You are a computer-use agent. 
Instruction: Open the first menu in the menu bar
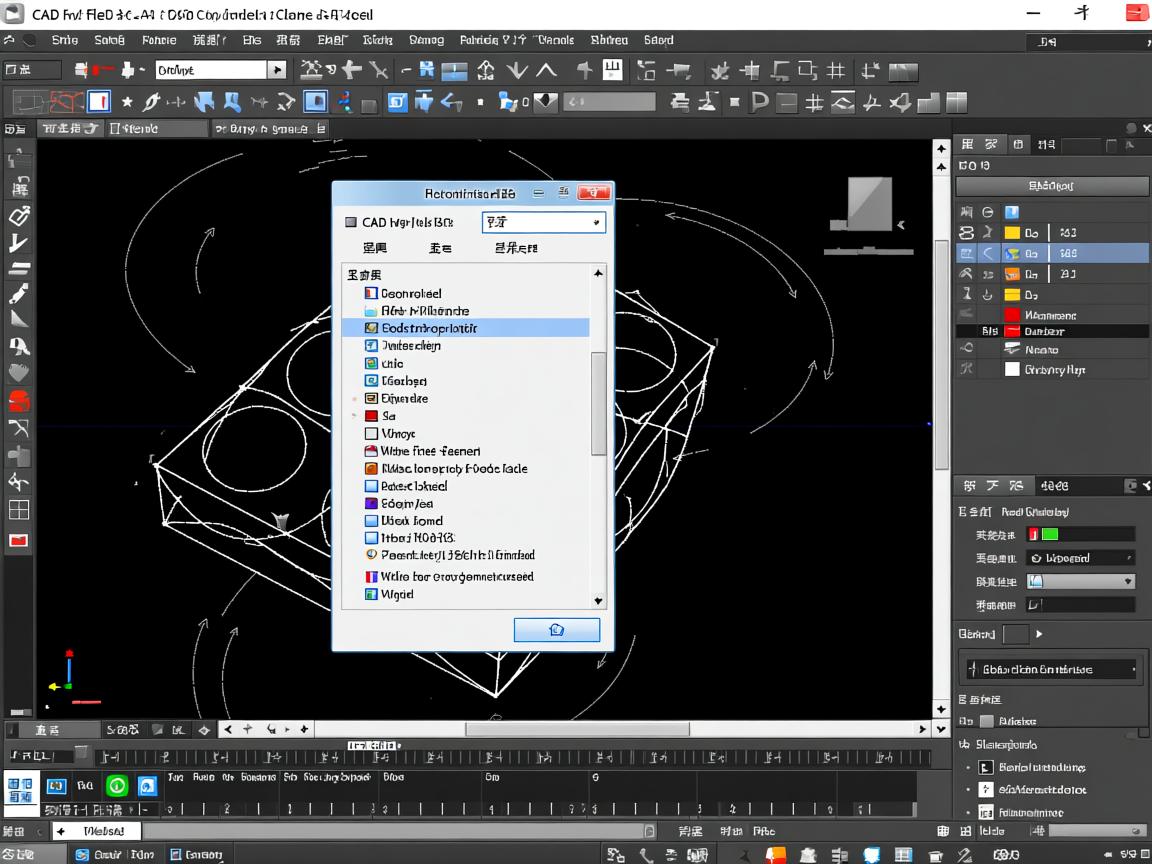click(x=64, y=41)
